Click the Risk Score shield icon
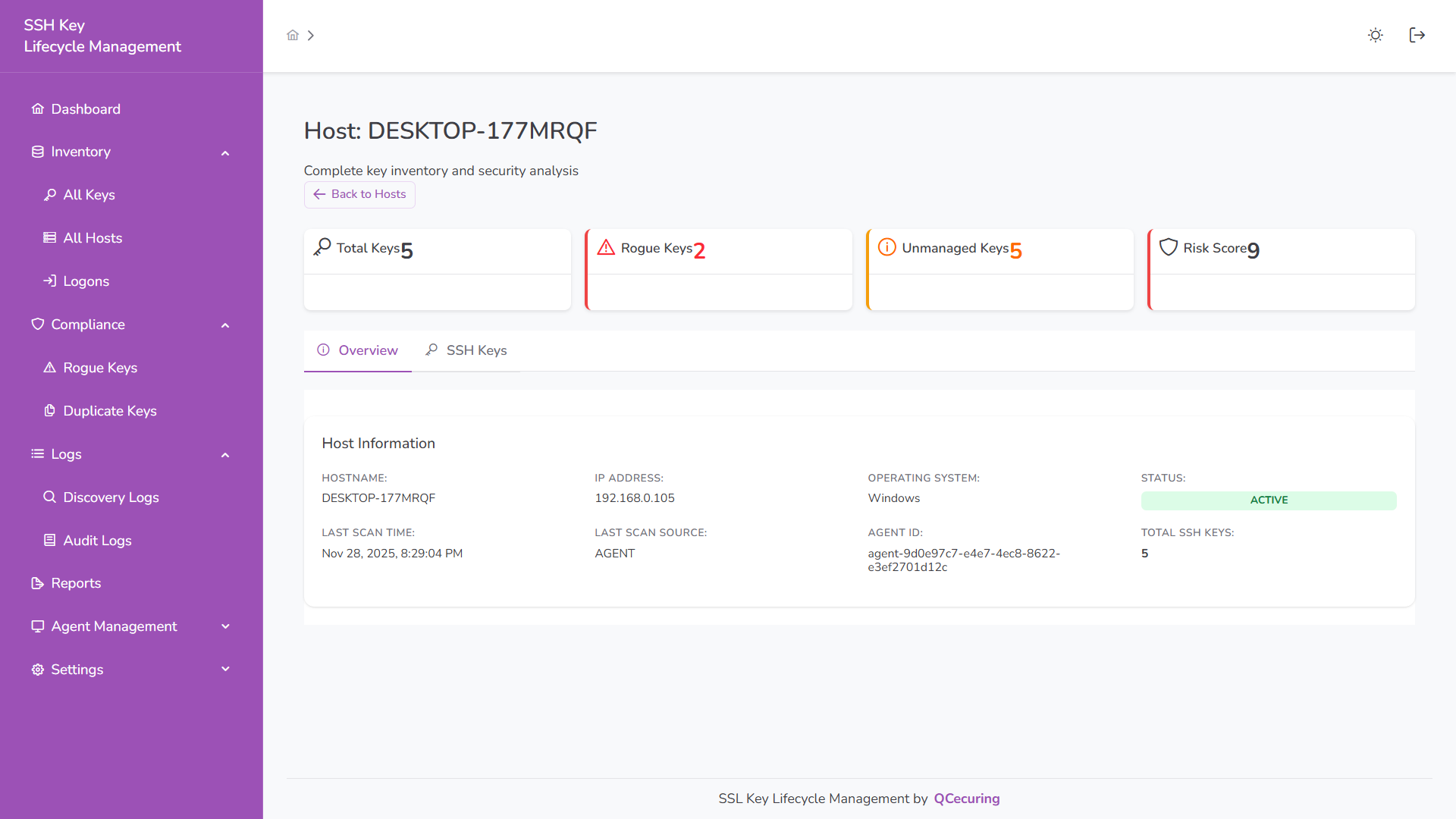Viewport: 1456px width, 819px height. point(1169,247)
